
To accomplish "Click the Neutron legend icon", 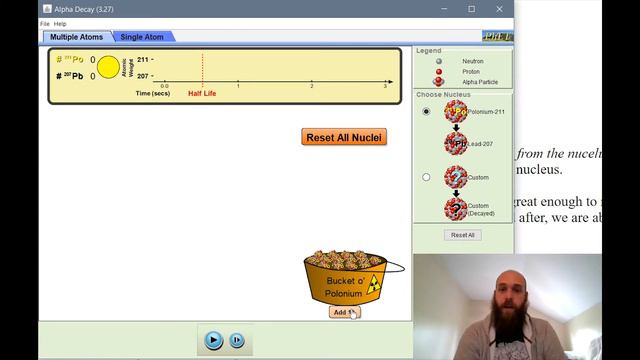I will 439,61.
